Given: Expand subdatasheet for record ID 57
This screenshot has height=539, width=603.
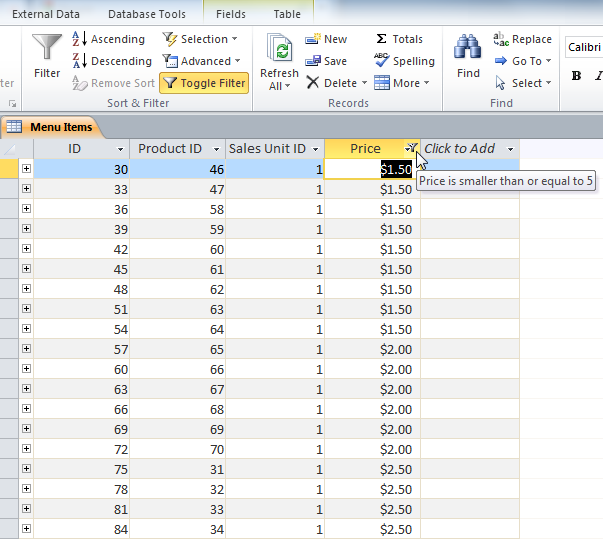Looking at the screenshot, I should pos(26,348).
